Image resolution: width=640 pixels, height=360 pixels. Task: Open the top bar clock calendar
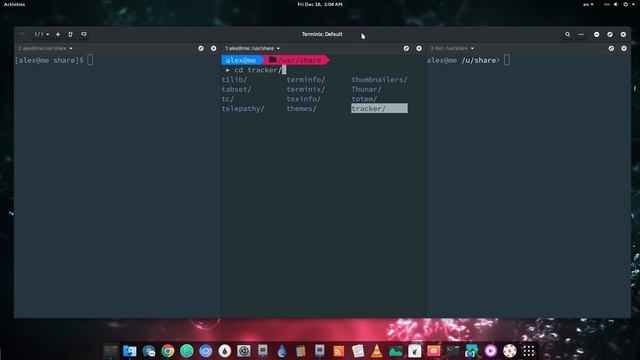pos(320,4)
